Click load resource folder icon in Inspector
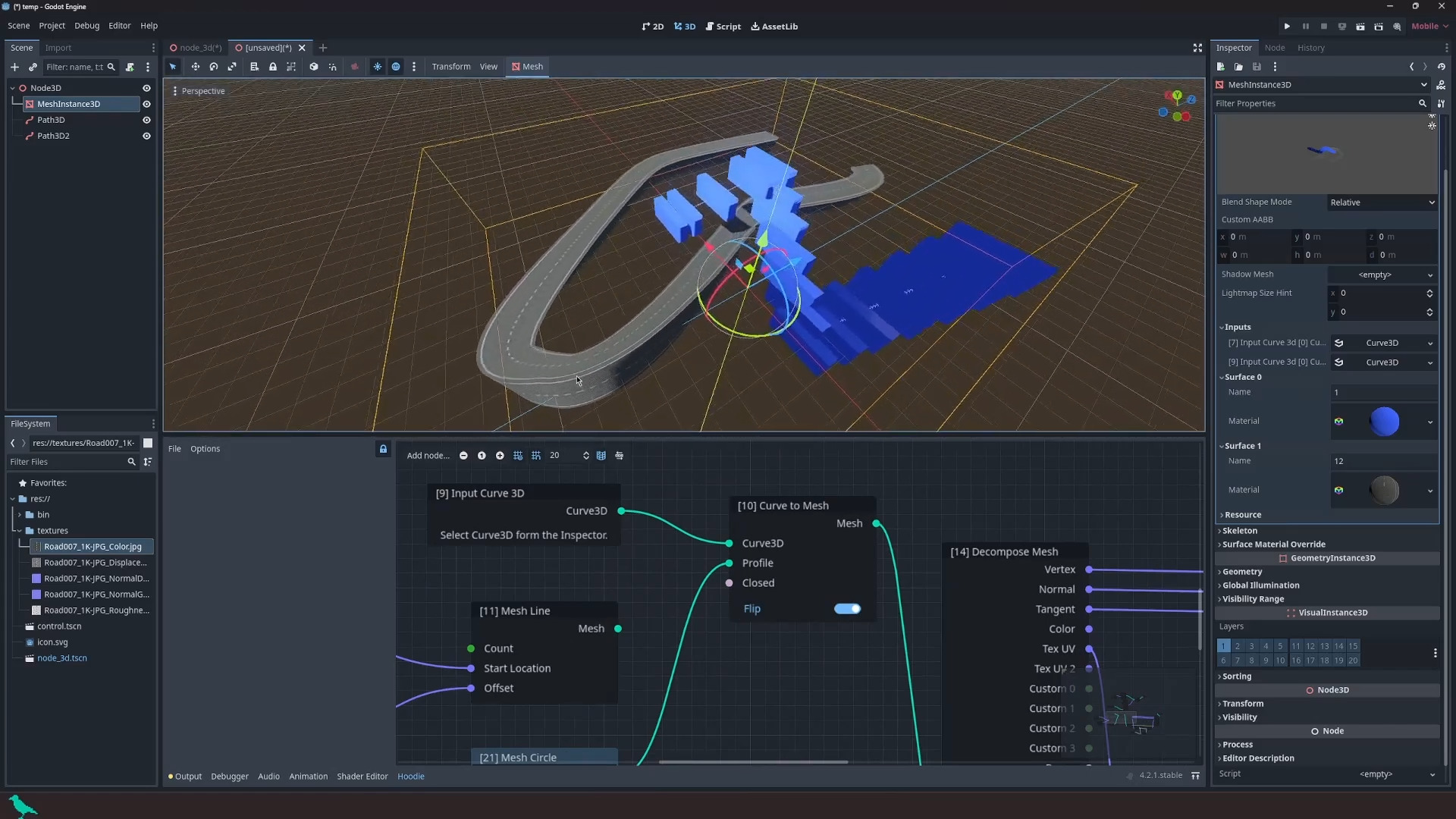This screenshot has width=1456, height=819. coord(1238,67)
